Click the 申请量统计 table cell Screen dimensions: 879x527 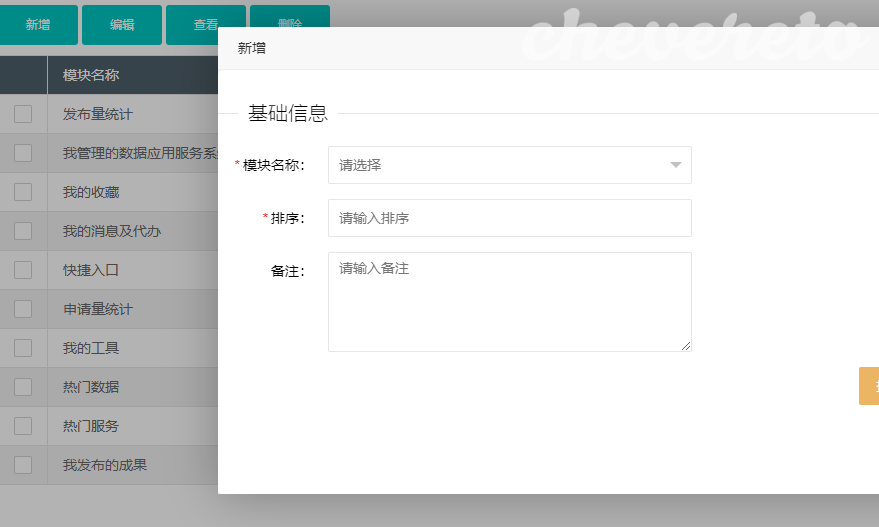pyautogui.click(x=133, y=309)
